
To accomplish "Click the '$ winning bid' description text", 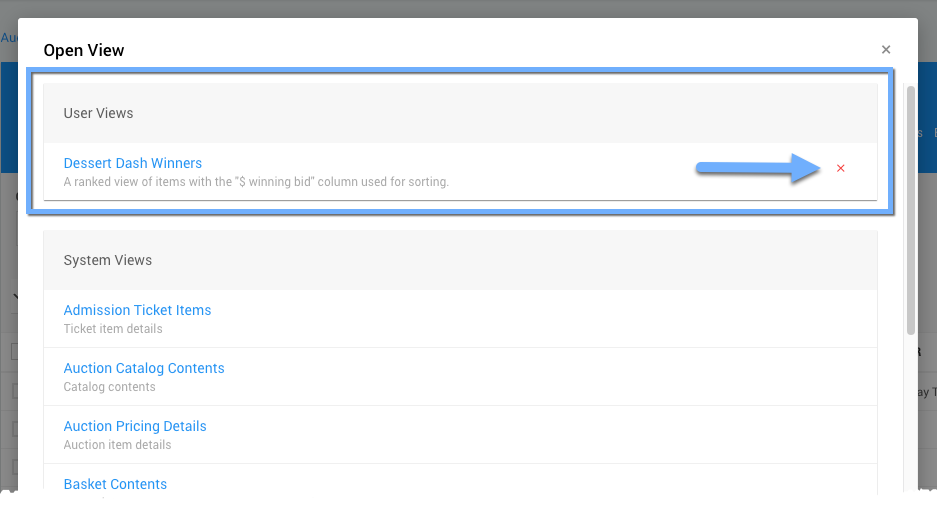I will 256,182.
